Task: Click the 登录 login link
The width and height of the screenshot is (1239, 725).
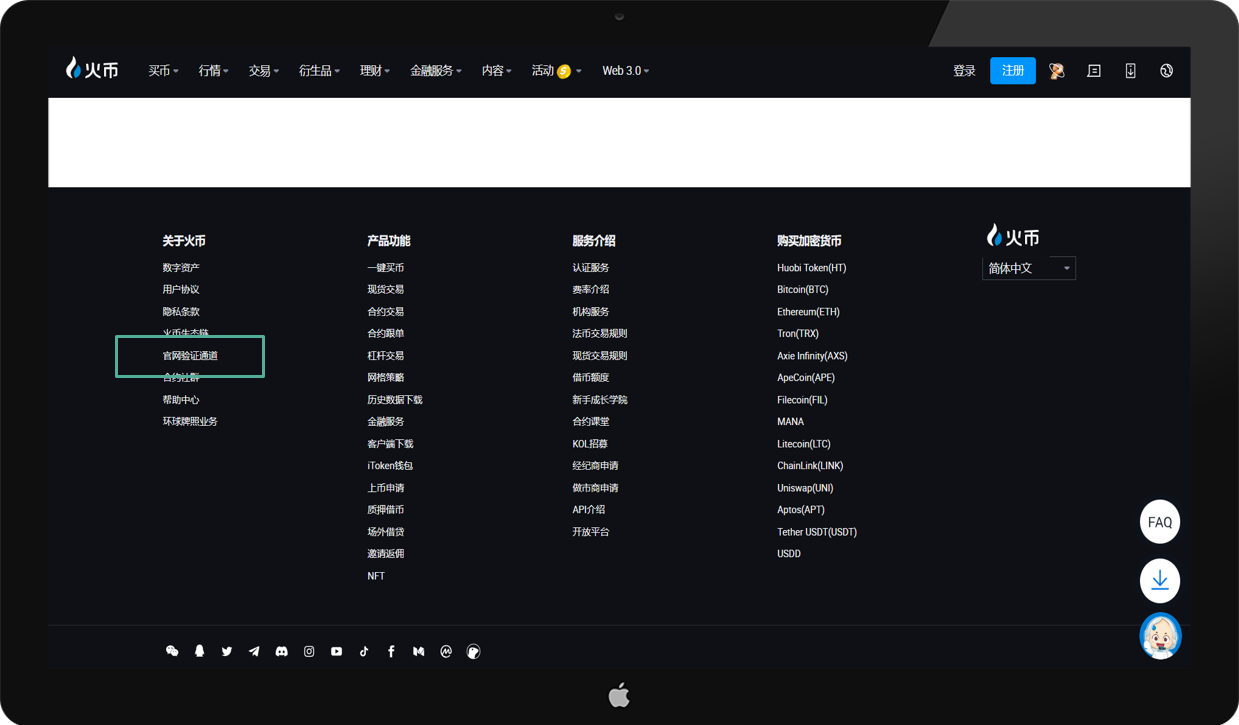Action: [964, 71]
